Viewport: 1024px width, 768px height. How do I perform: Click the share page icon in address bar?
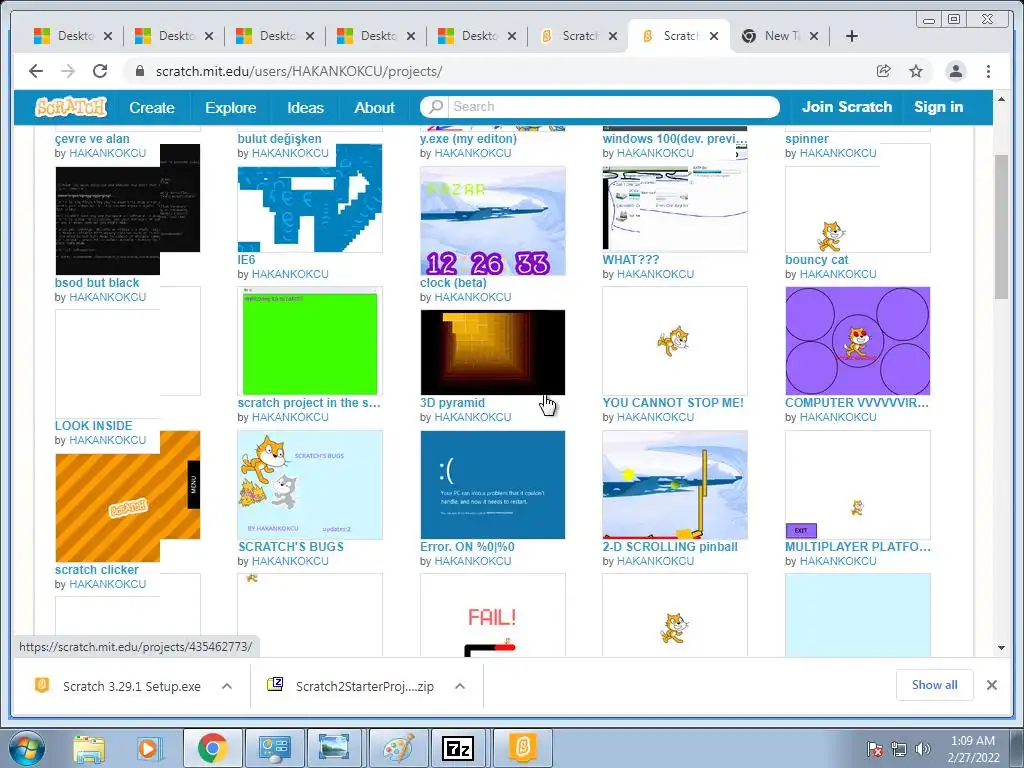884,71
